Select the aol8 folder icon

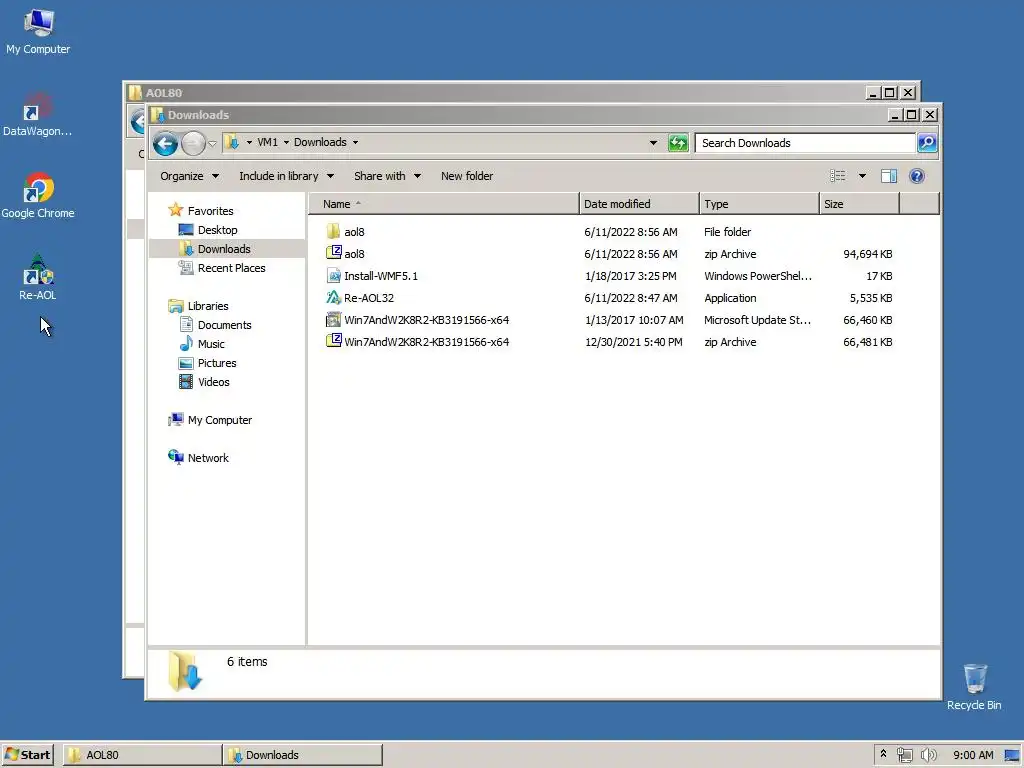tap(333, 231)
